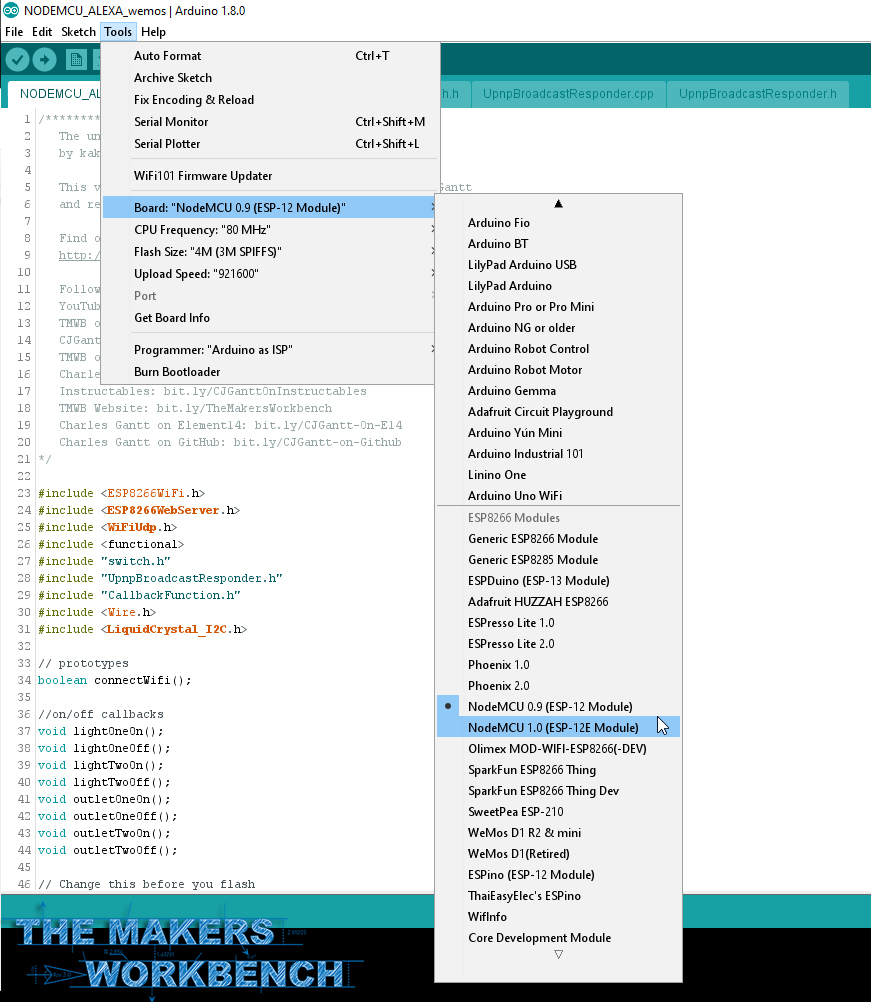Screen dimensions: 871x1002
Task: Close the open Tools menu
Action: (118, 32)
